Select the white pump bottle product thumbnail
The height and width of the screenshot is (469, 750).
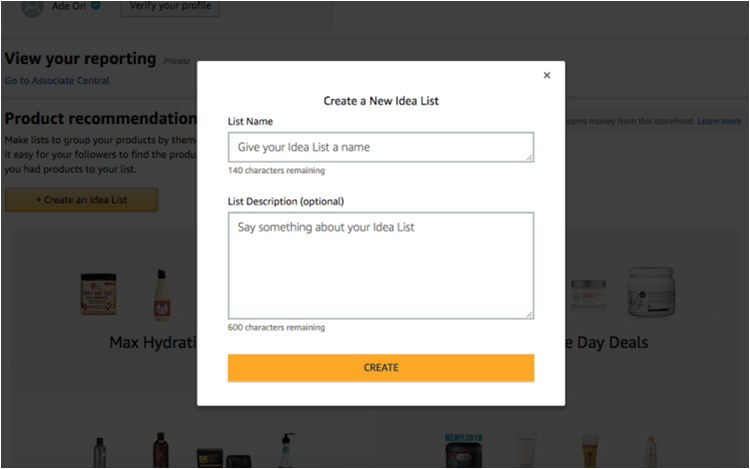tap(285, 450)
